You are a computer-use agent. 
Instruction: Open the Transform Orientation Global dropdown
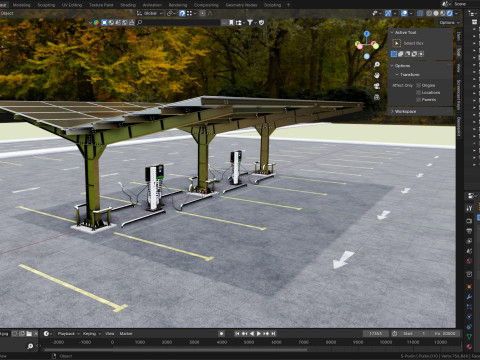click(x=150, y=13)
